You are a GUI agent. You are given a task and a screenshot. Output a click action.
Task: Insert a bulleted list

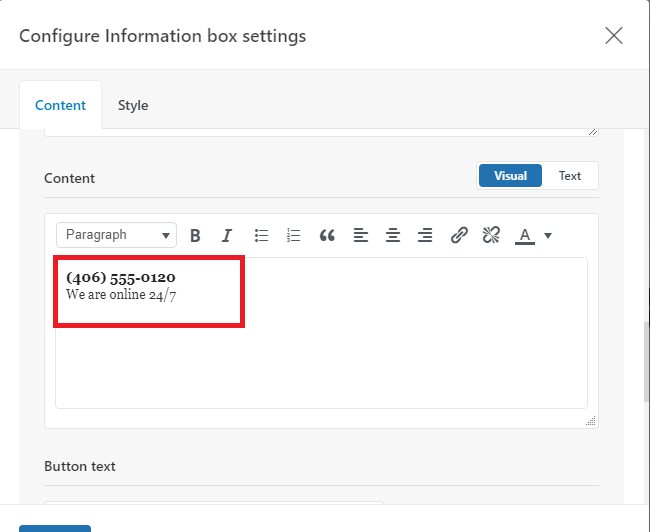[x=261, y=236]
